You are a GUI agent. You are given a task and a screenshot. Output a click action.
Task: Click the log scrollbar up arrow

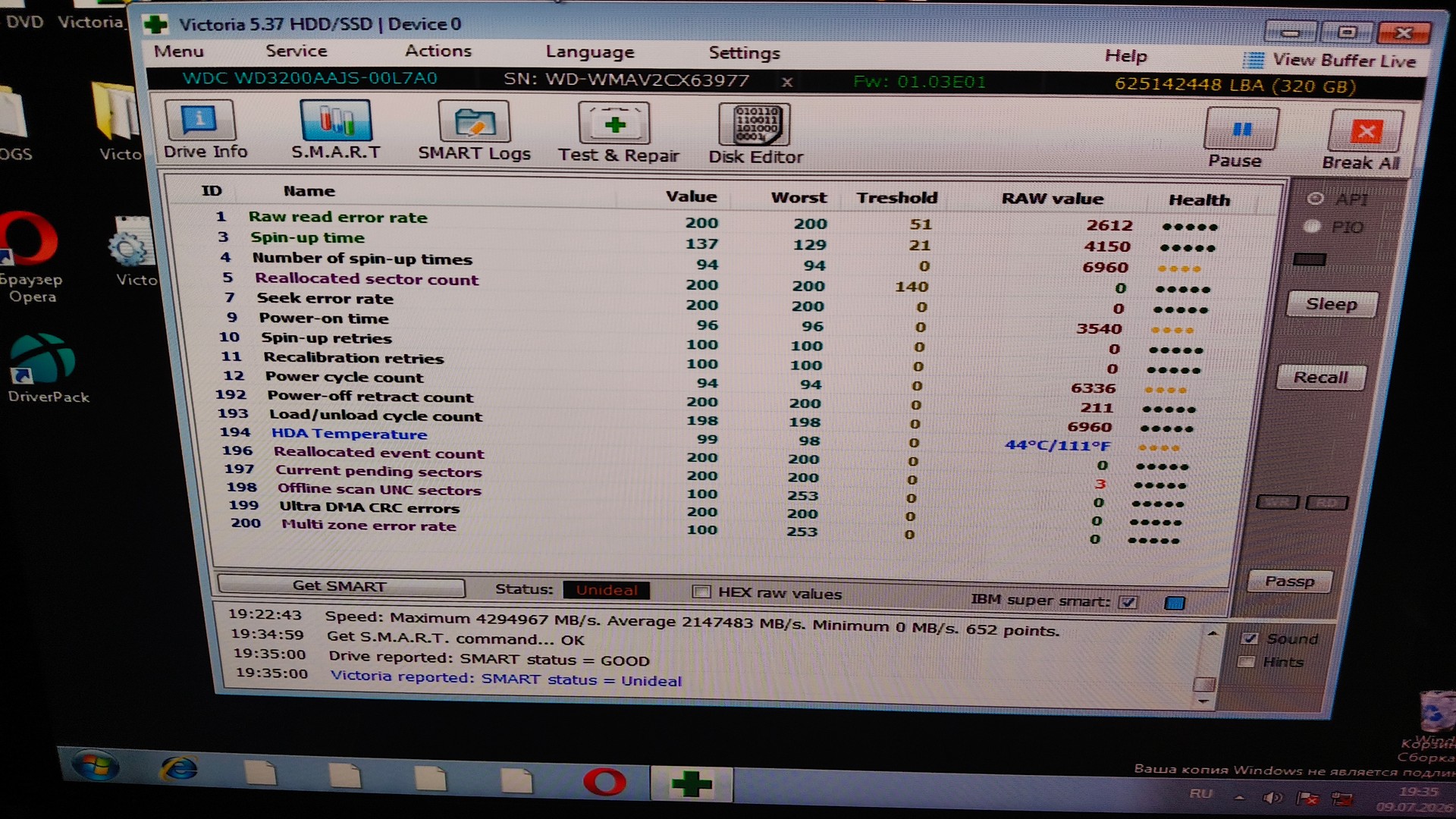(1212, 633)
